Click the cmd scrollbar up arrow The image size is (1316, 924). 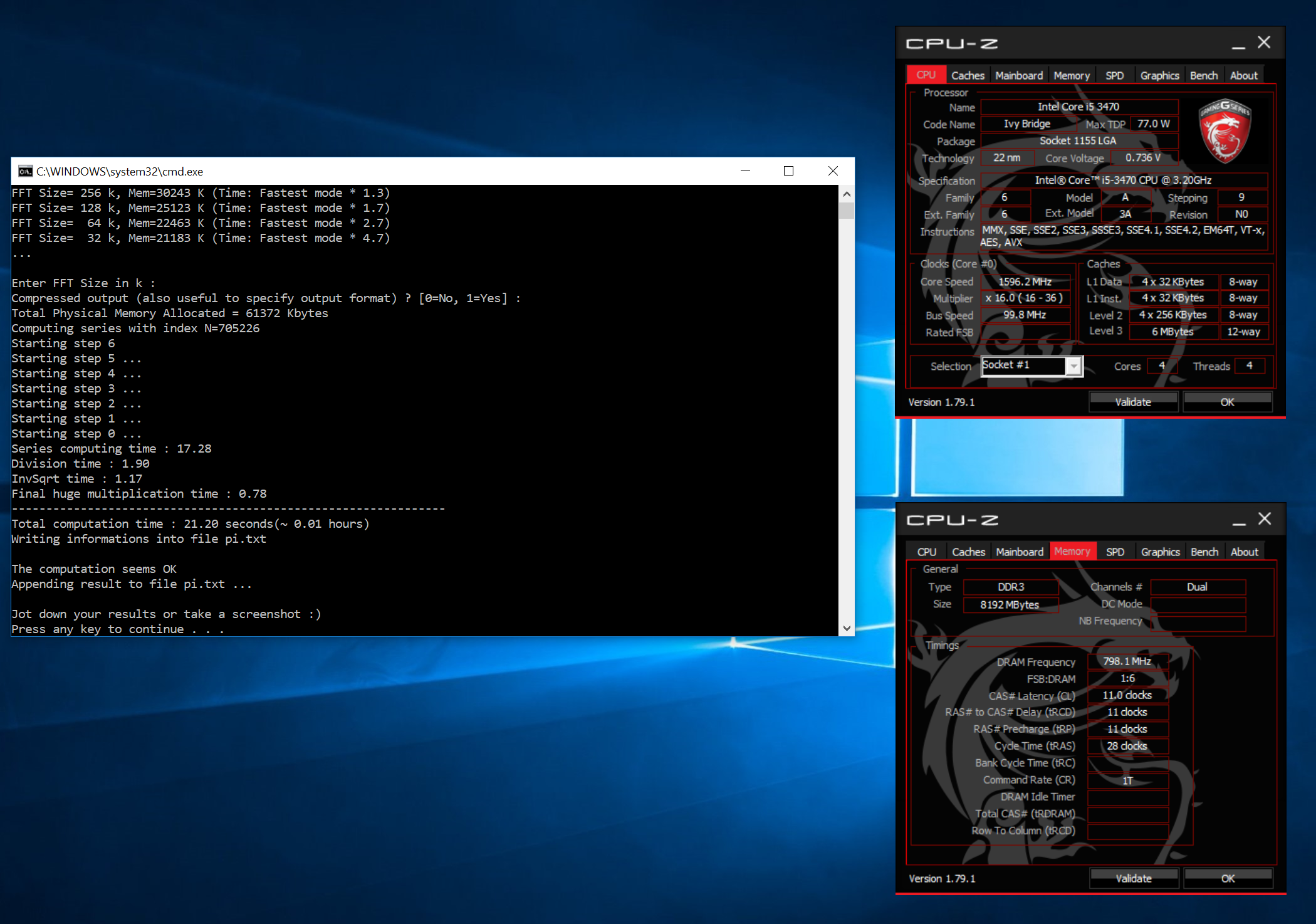[x=847, y=194]
